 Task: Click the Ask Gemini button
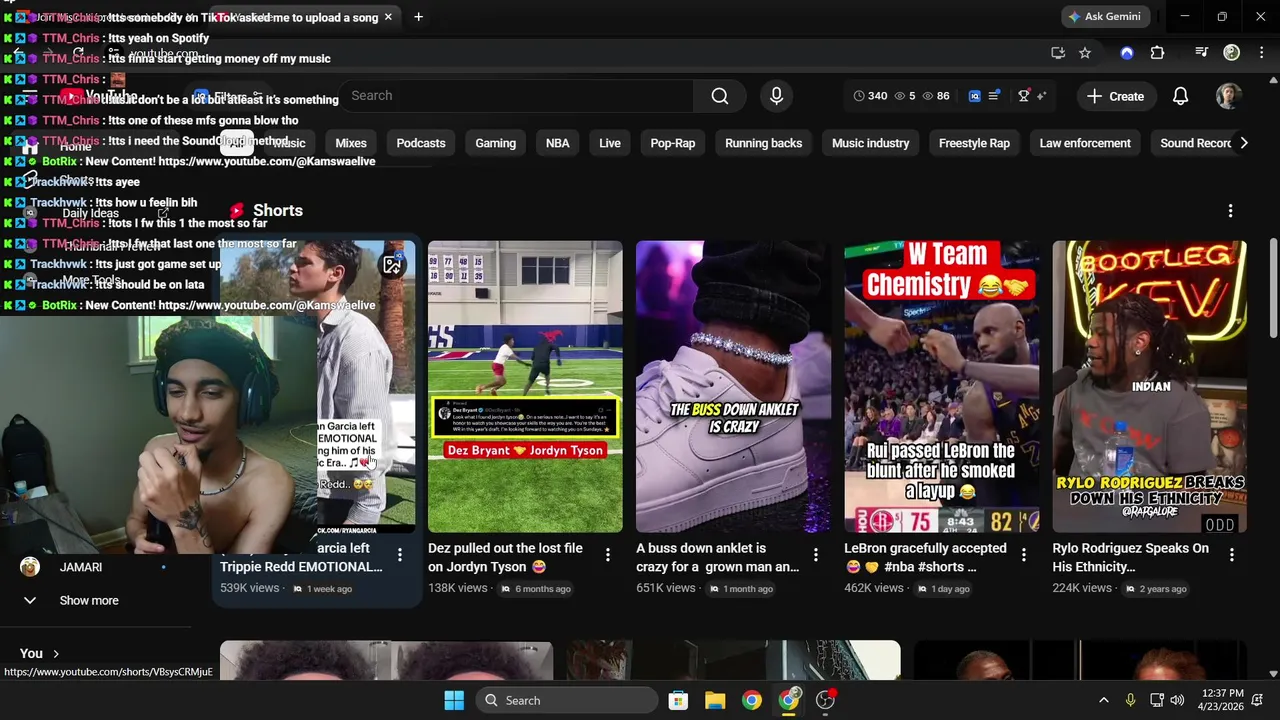click(1104, 17)
